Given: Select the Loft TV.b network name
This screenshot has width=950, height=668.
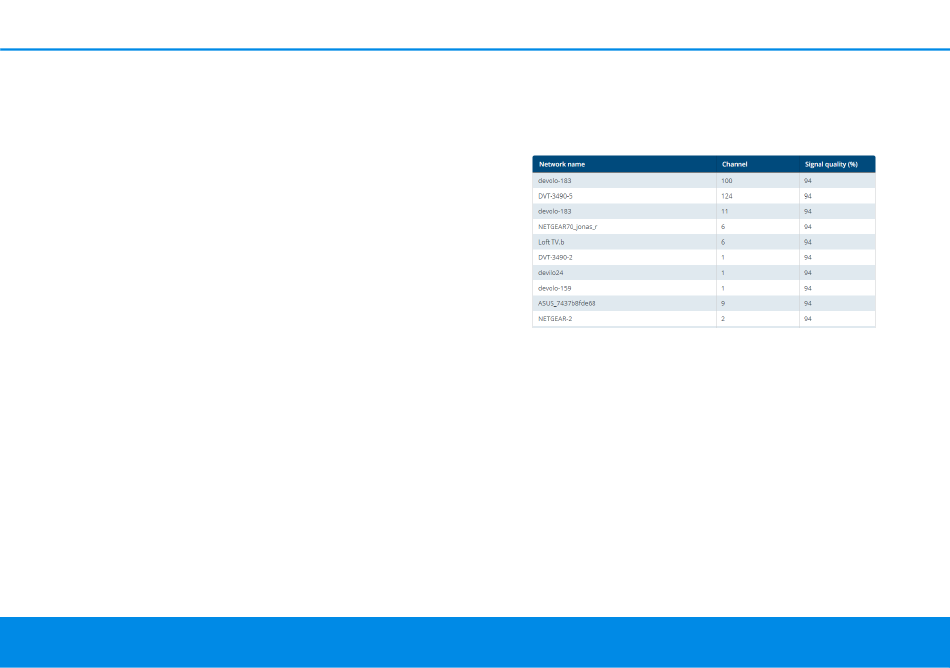Looking at the screenshot, I should tap(551, 242).
